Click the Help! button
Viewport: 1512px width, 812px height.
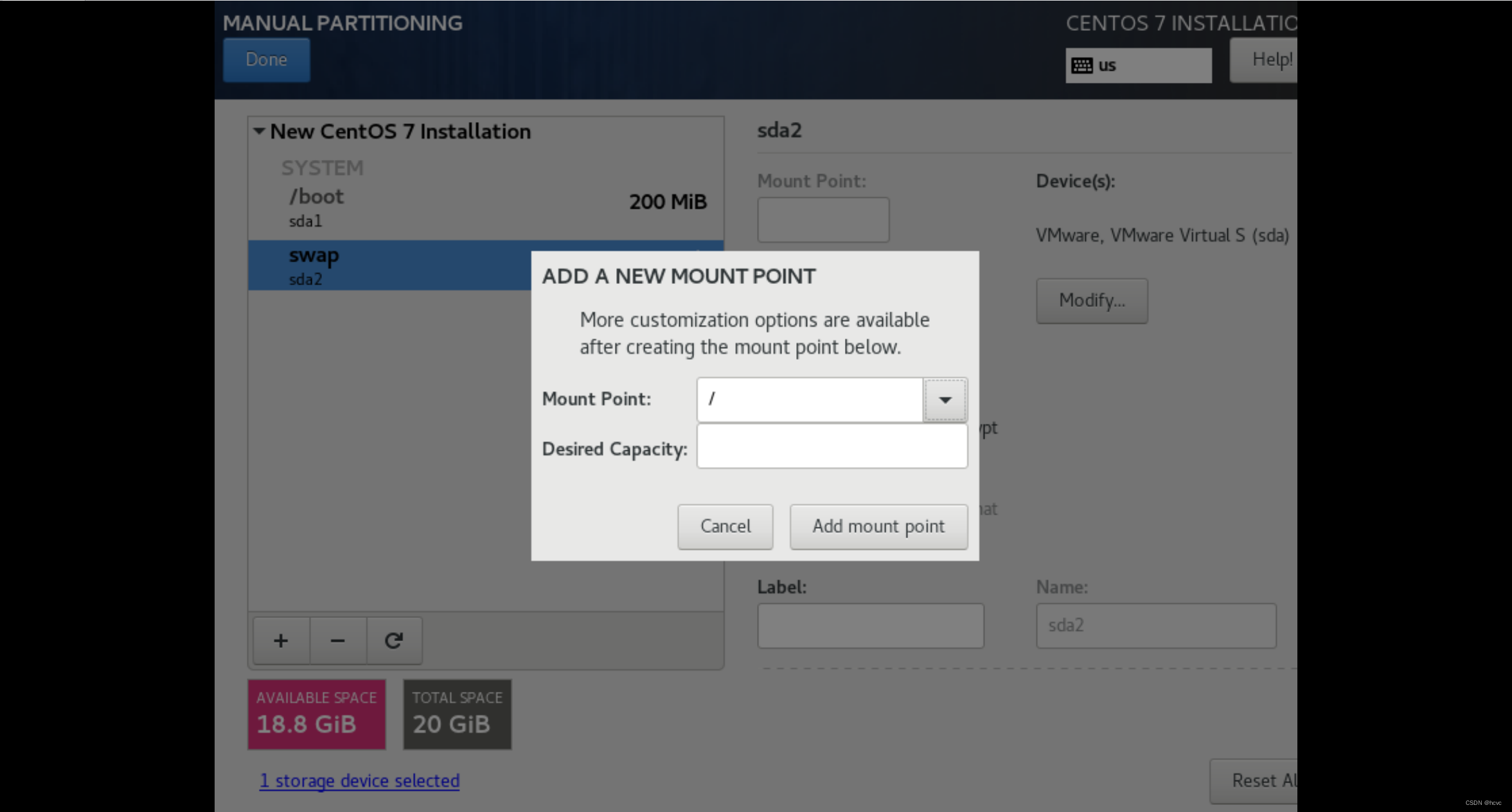click(1264, 60)
